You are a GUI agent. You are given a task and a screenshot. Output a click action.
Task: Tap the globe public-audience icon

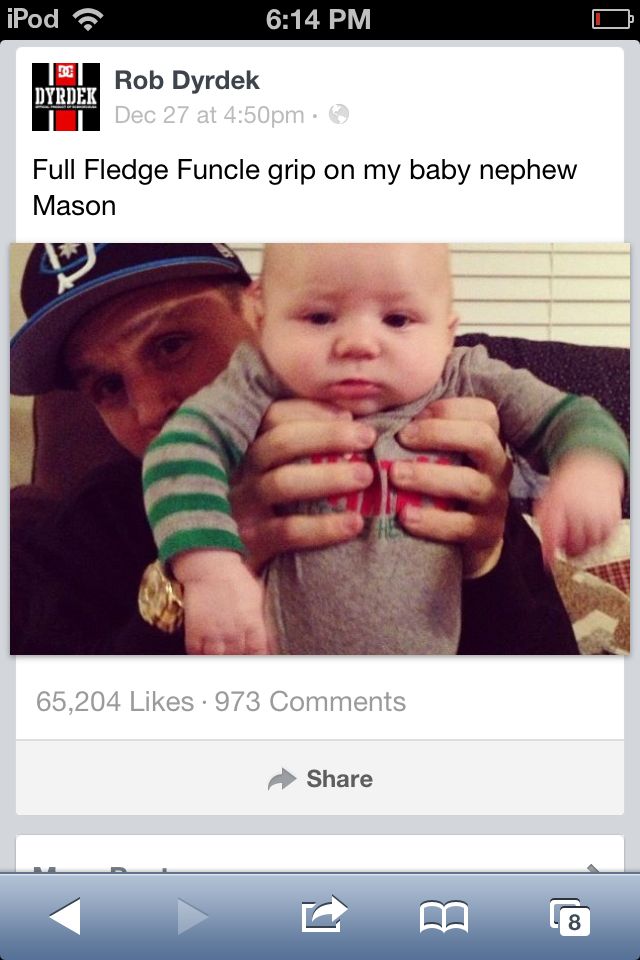pos(339,114)
